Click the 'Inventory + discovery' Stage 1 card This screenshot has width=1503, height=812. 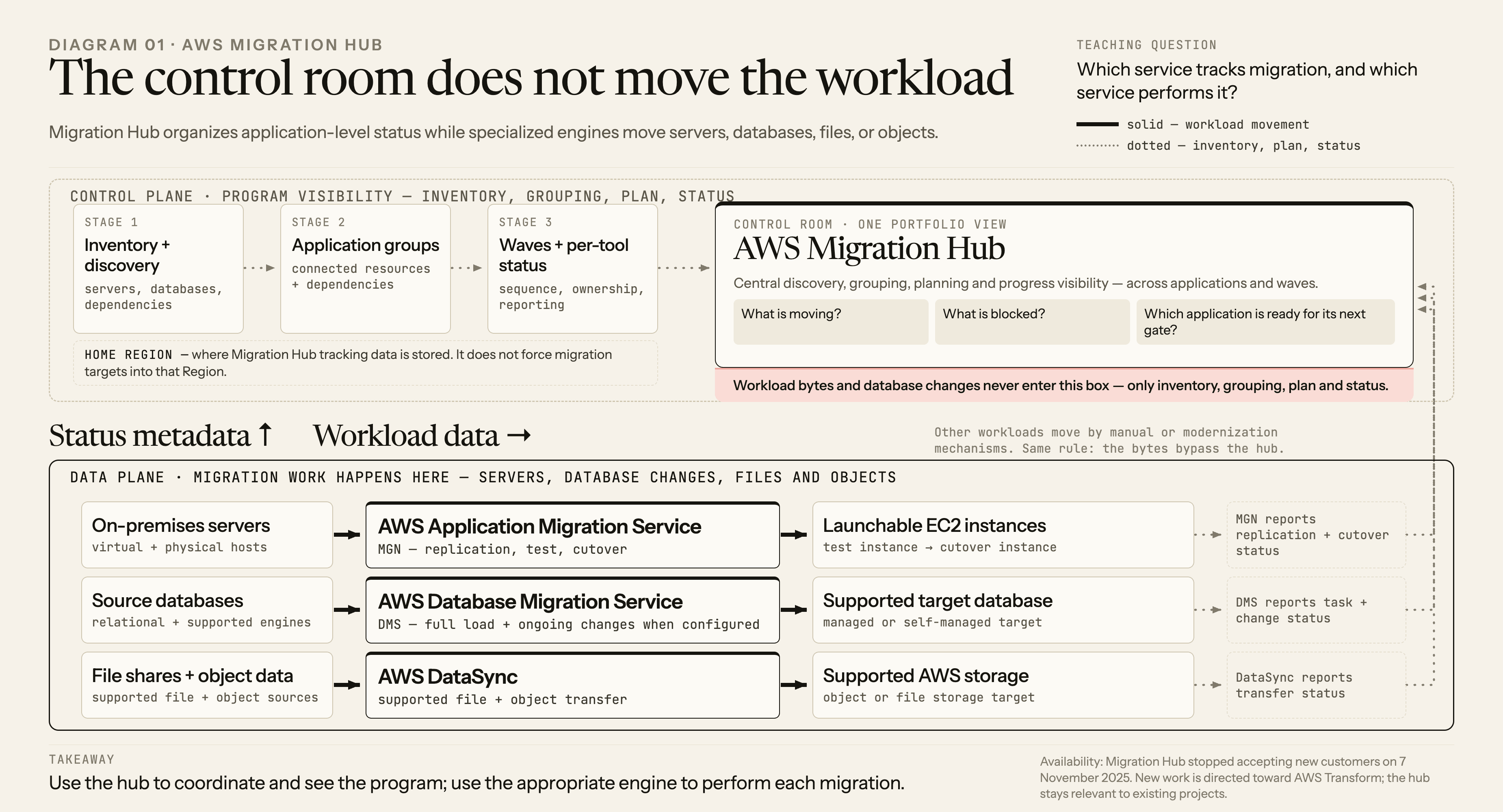point(158,268)
